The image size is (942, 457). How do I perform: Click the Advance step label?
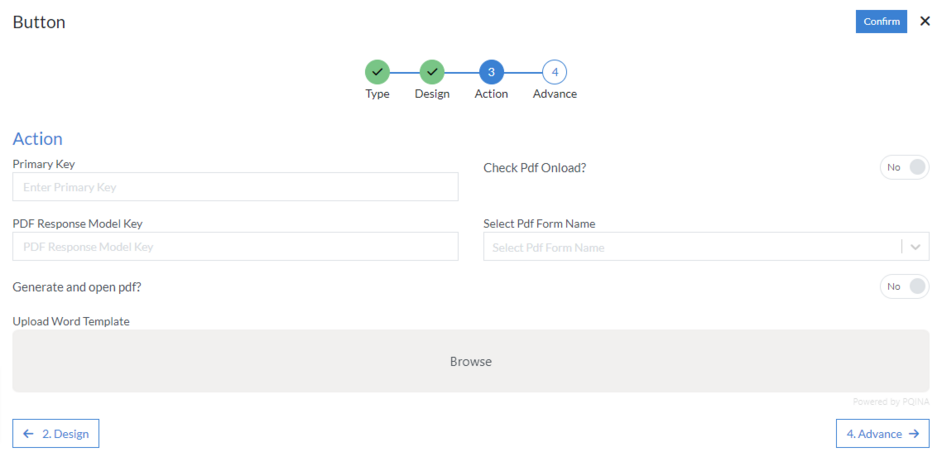coord(554,94)
